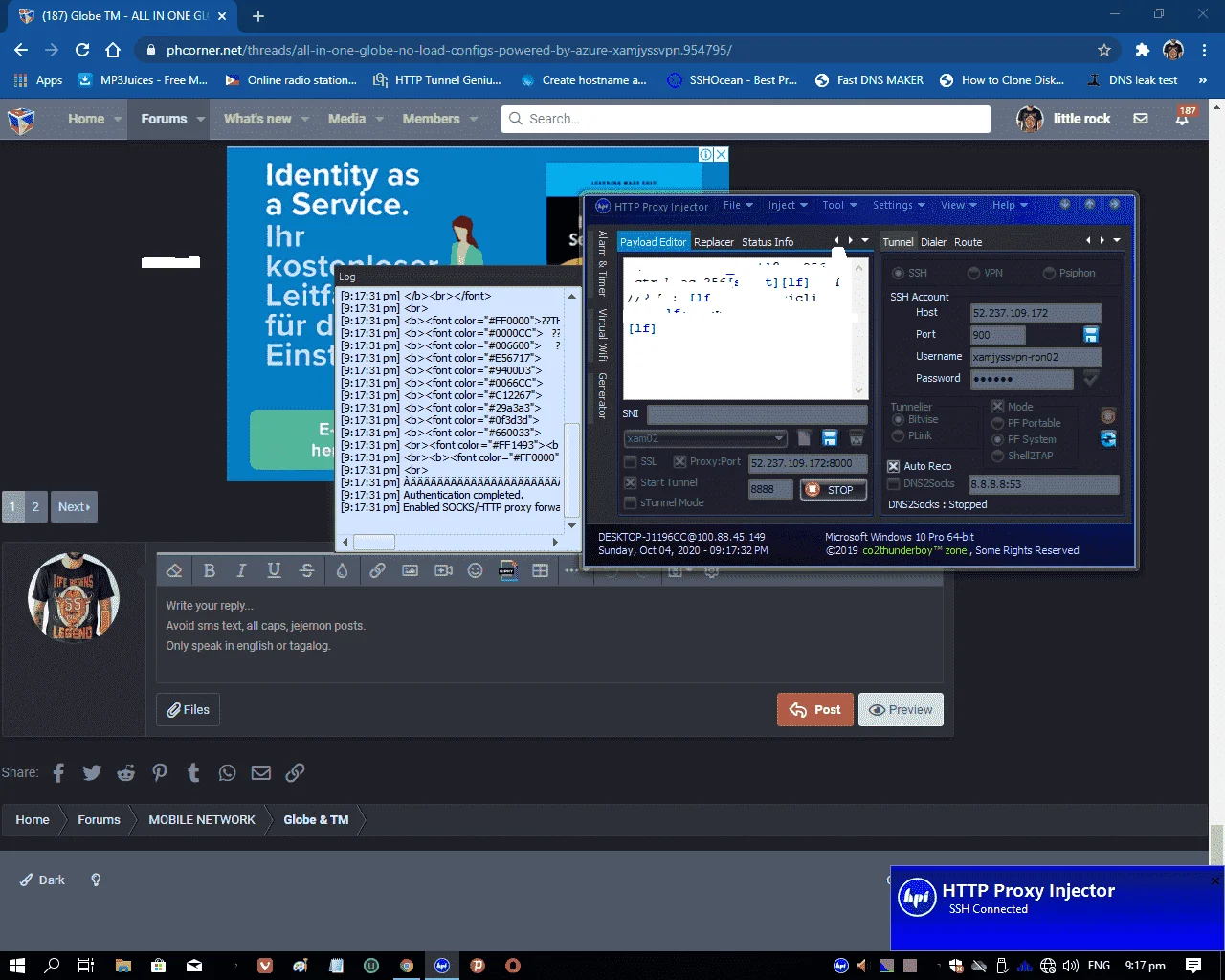Select the VPN radio option
This screenshot has width=1225, height=980.
click(973, 274)
